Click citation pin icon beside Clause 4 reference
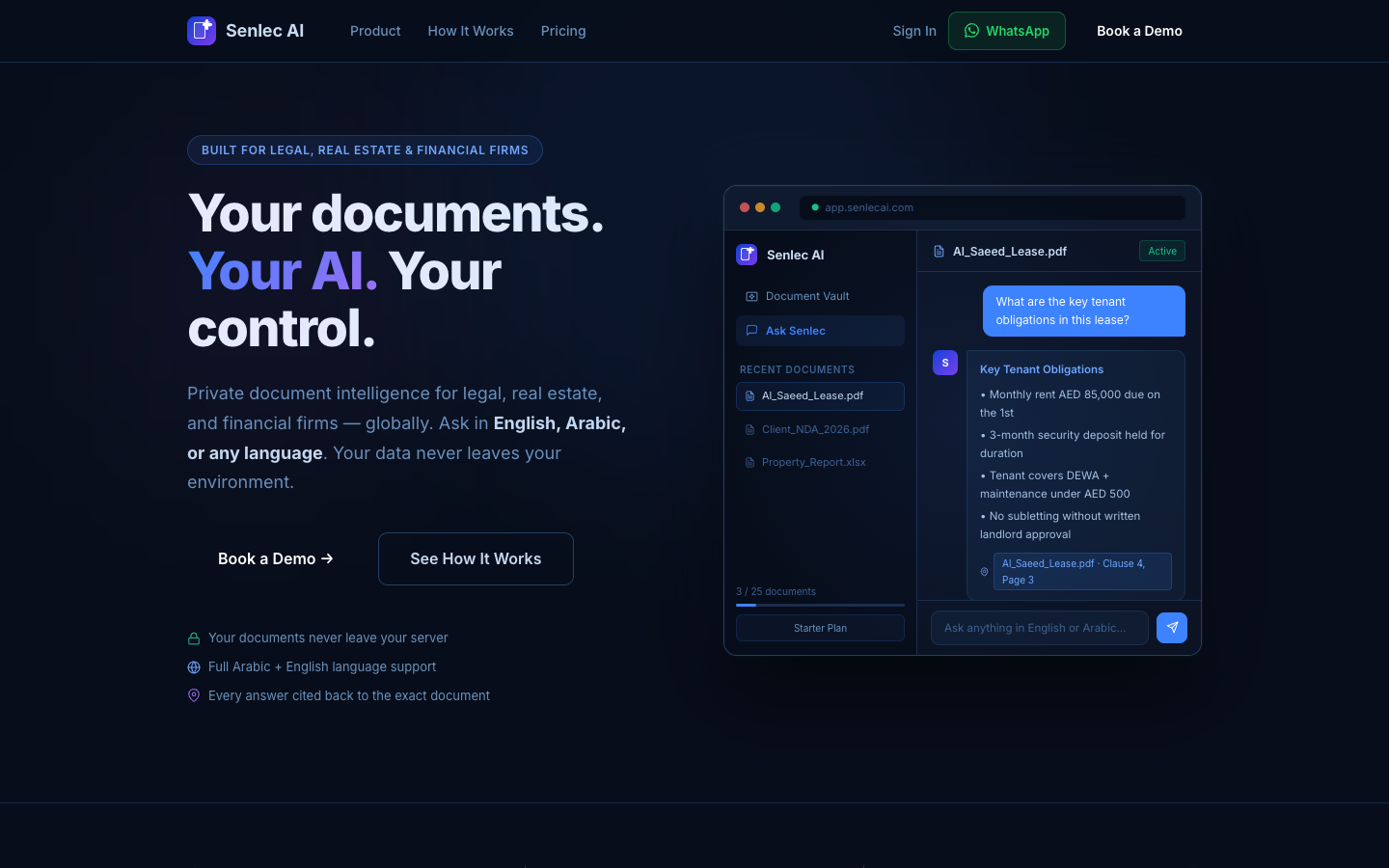The width and height of the screenshot is (1389, 868). [x=985, y=572]
